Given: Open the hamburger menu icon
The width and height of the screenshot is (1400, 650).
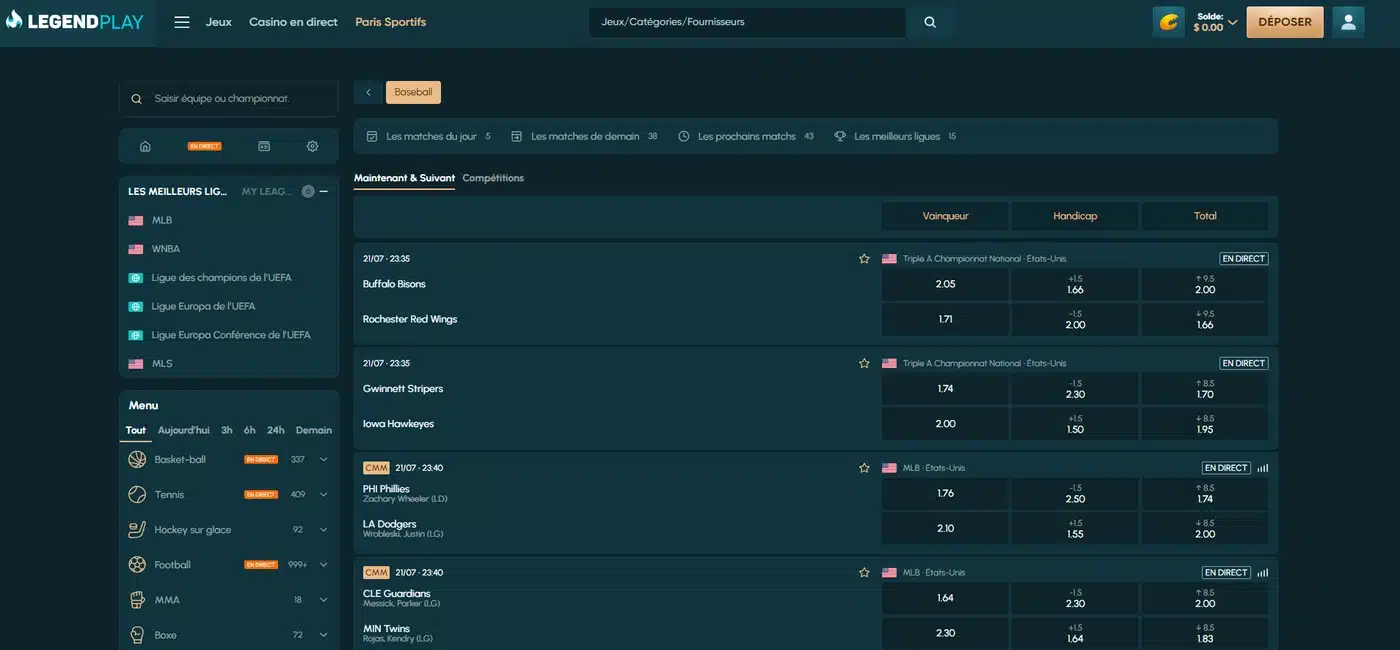Looking at the screenshot, I should (182, 22).
